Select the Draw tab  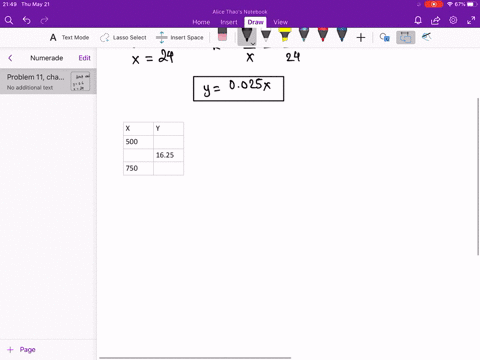pos(255,22)
